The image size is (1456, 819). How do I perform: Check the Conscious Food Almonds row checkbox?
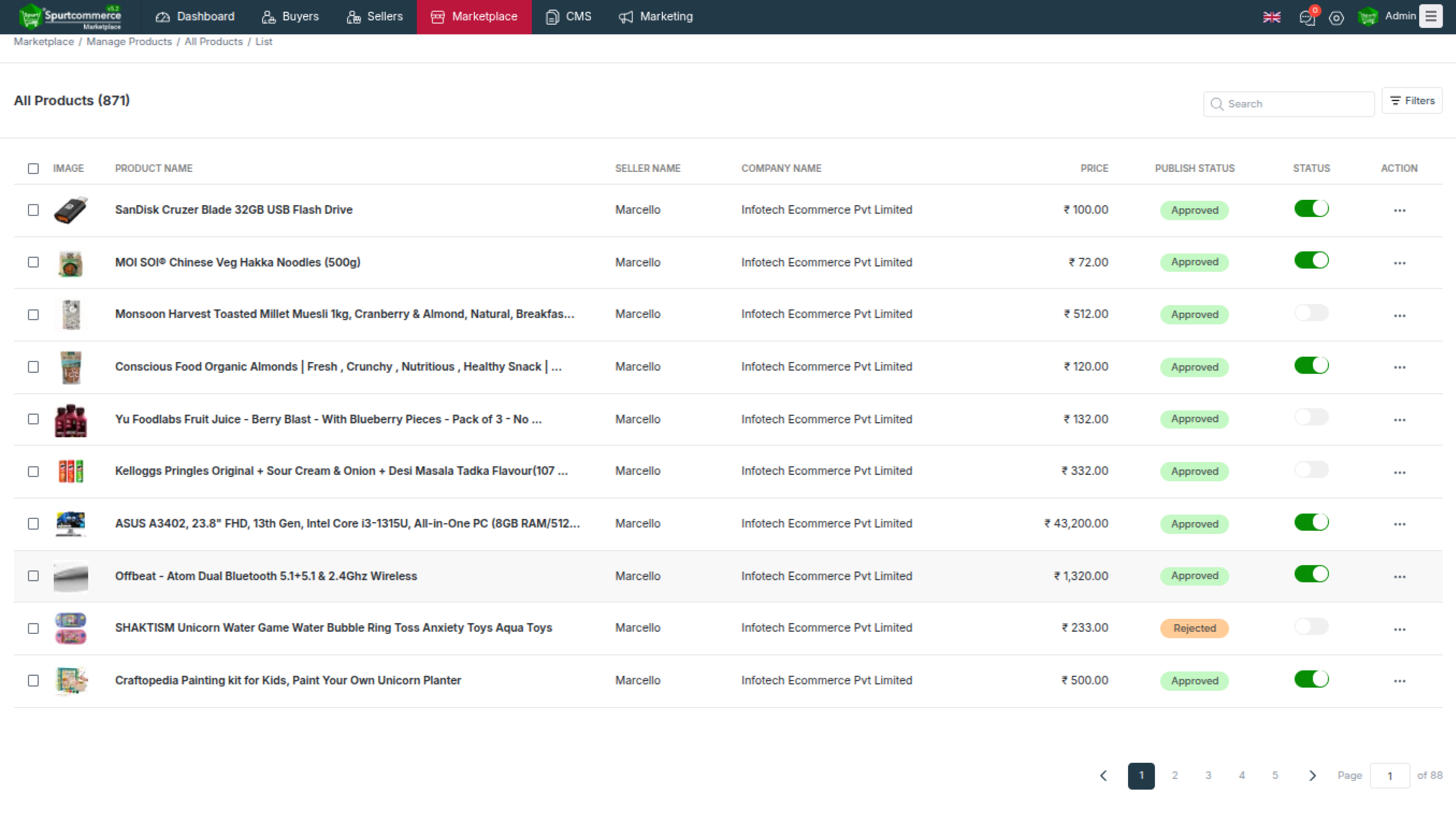(33, 367)
